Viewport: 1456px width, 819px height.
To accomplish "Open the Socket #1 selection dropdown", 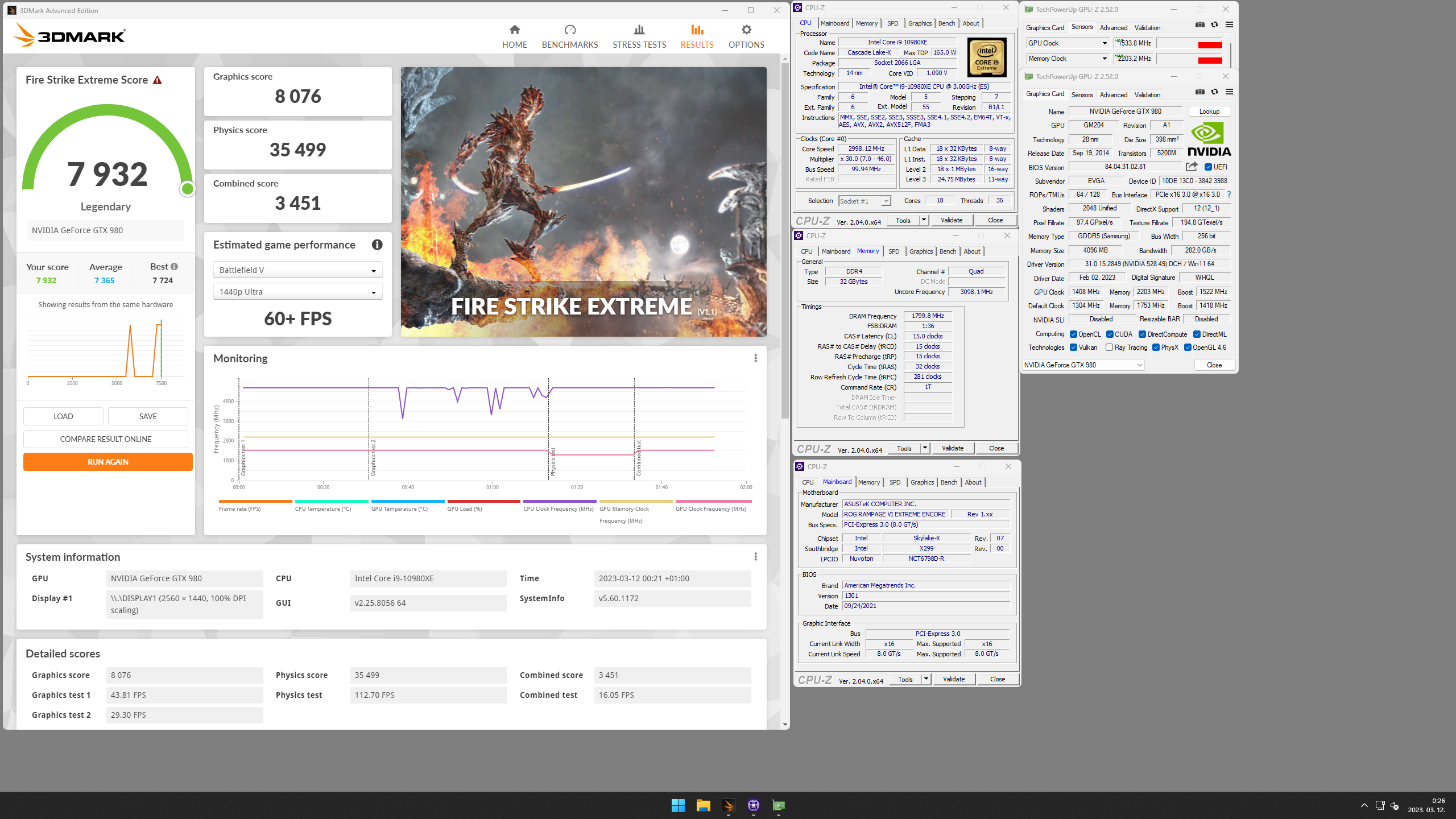I will tap(864, 201).
